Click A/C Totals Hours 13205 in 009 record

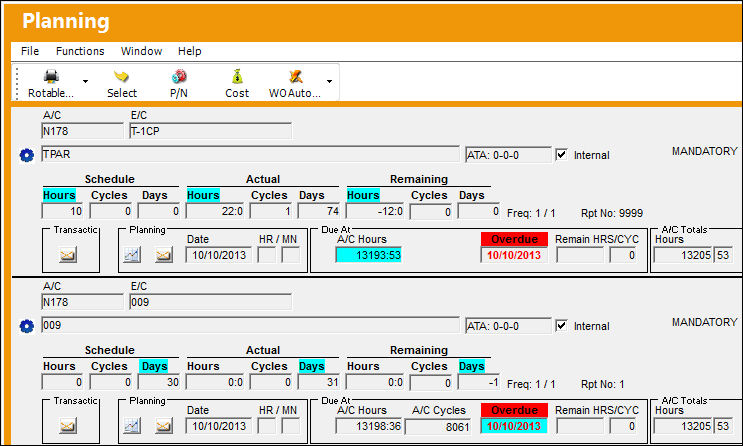click(x=683, y=427)
